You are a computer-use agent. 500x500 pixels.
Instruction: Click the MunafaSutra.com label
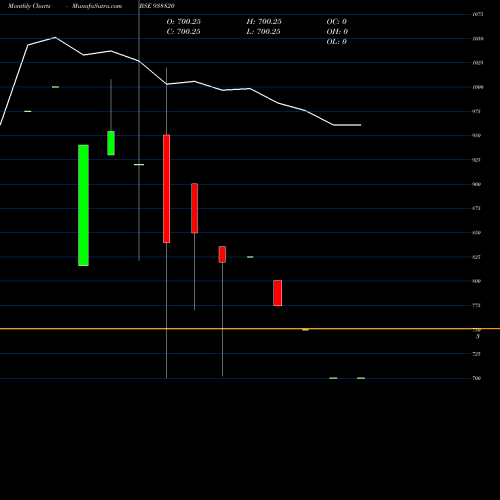click(x=97, y=6)
